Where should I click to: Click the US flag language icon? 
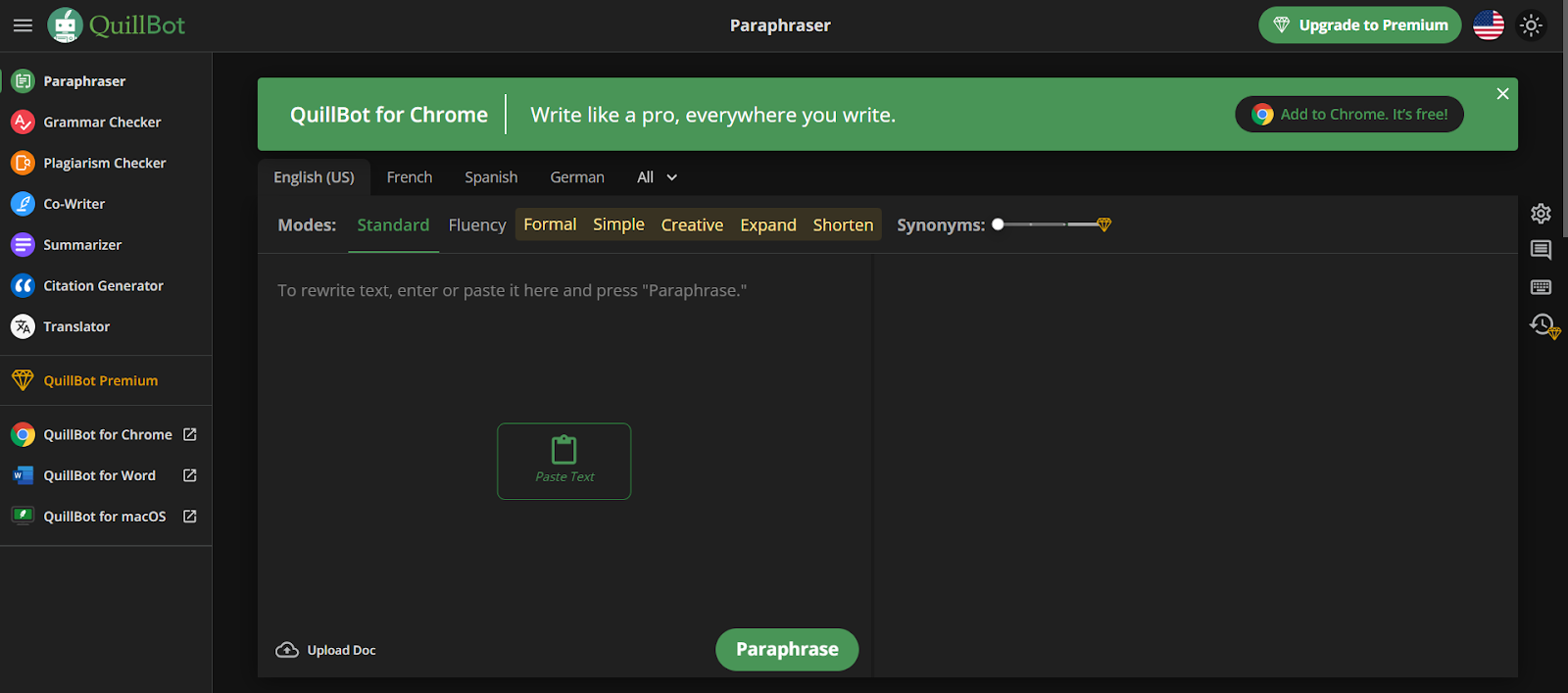coord(1488,25)
